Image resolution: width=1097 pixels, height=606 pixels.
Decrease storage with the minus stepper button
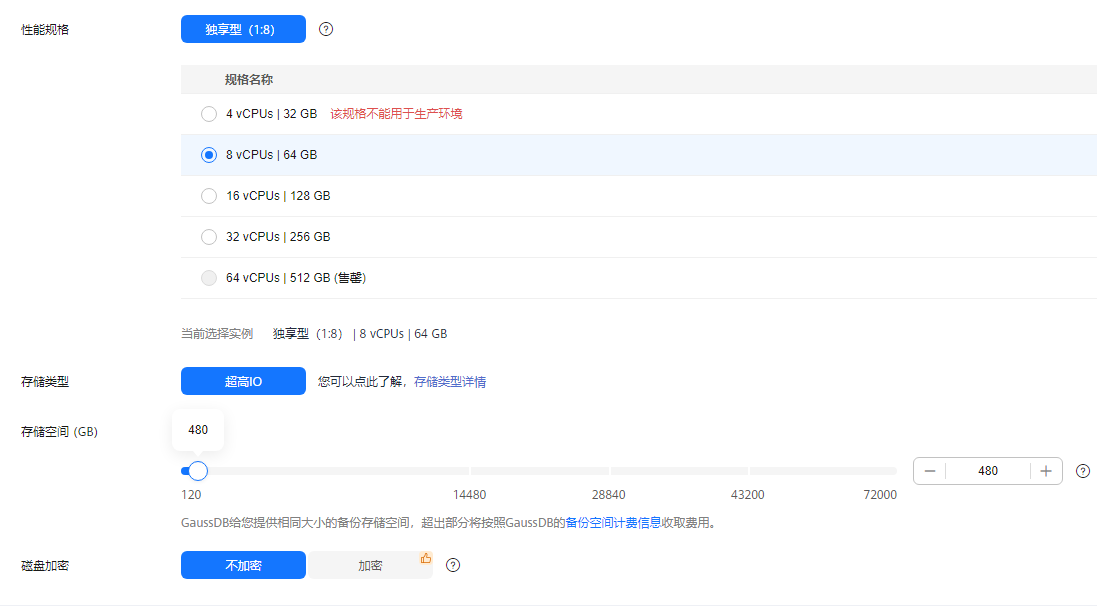click(x=928, y=470)
